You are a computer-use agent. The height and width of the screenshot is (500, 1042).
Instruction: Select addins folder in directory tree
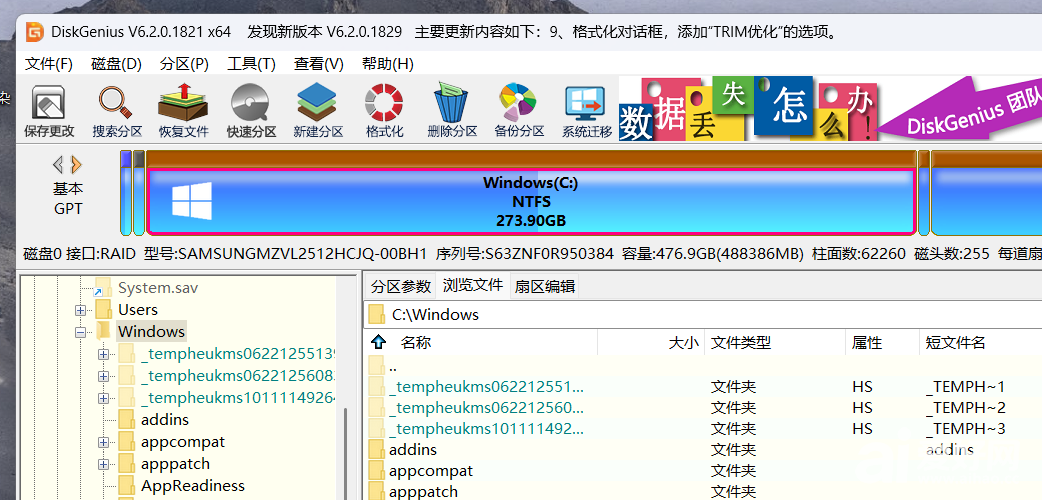165,420
